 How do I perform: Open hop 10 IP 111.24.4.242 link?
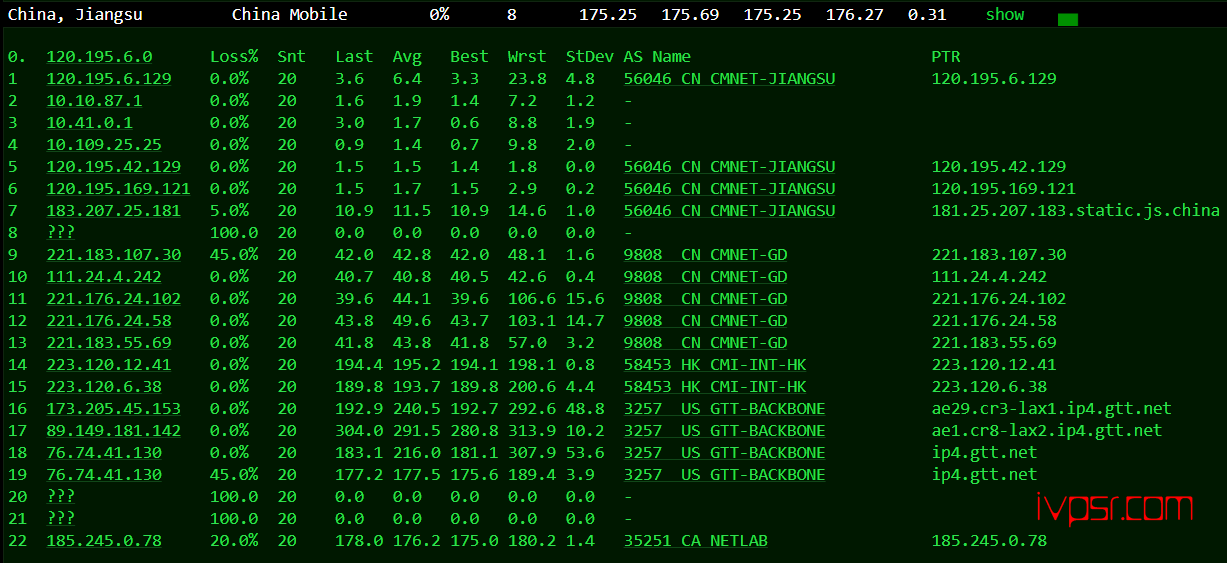(104, 277)
